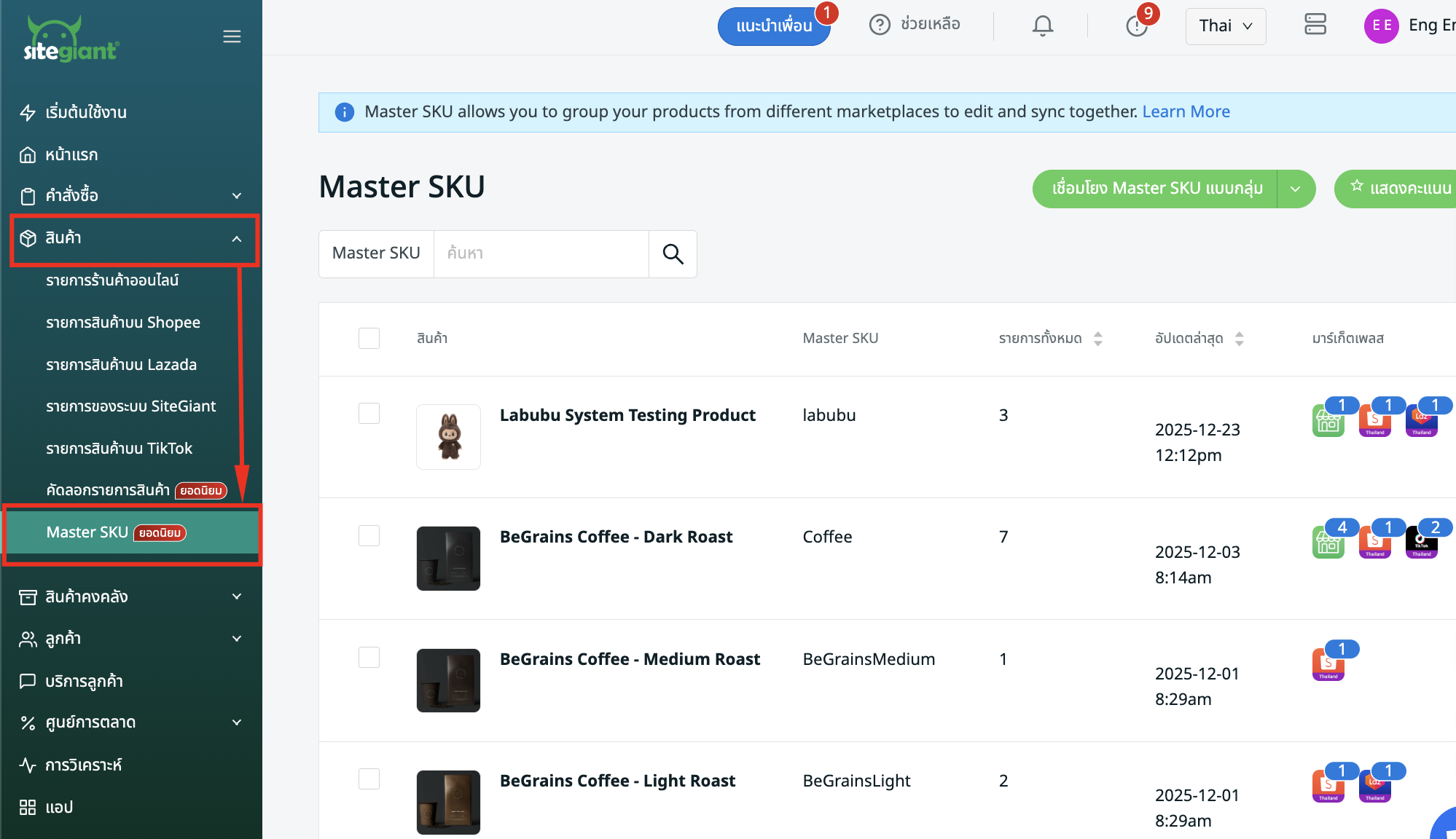This screenshot has width=1456, height=839.
Task: Collapse the สินค้า sidebar section
Action: tap(236, 239)
